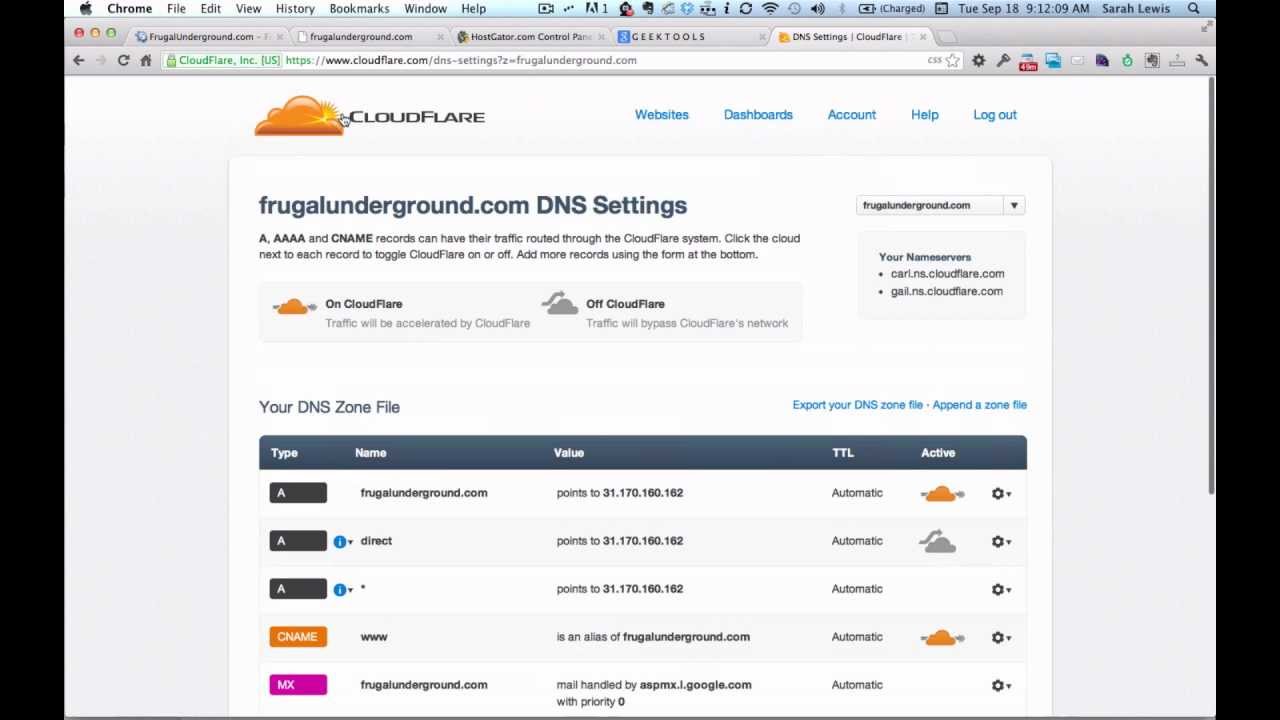The width and height of the screenshot is (1280, 720).
Task: Click the Wi-Fi icon in the menu bar
Action: 770,9
